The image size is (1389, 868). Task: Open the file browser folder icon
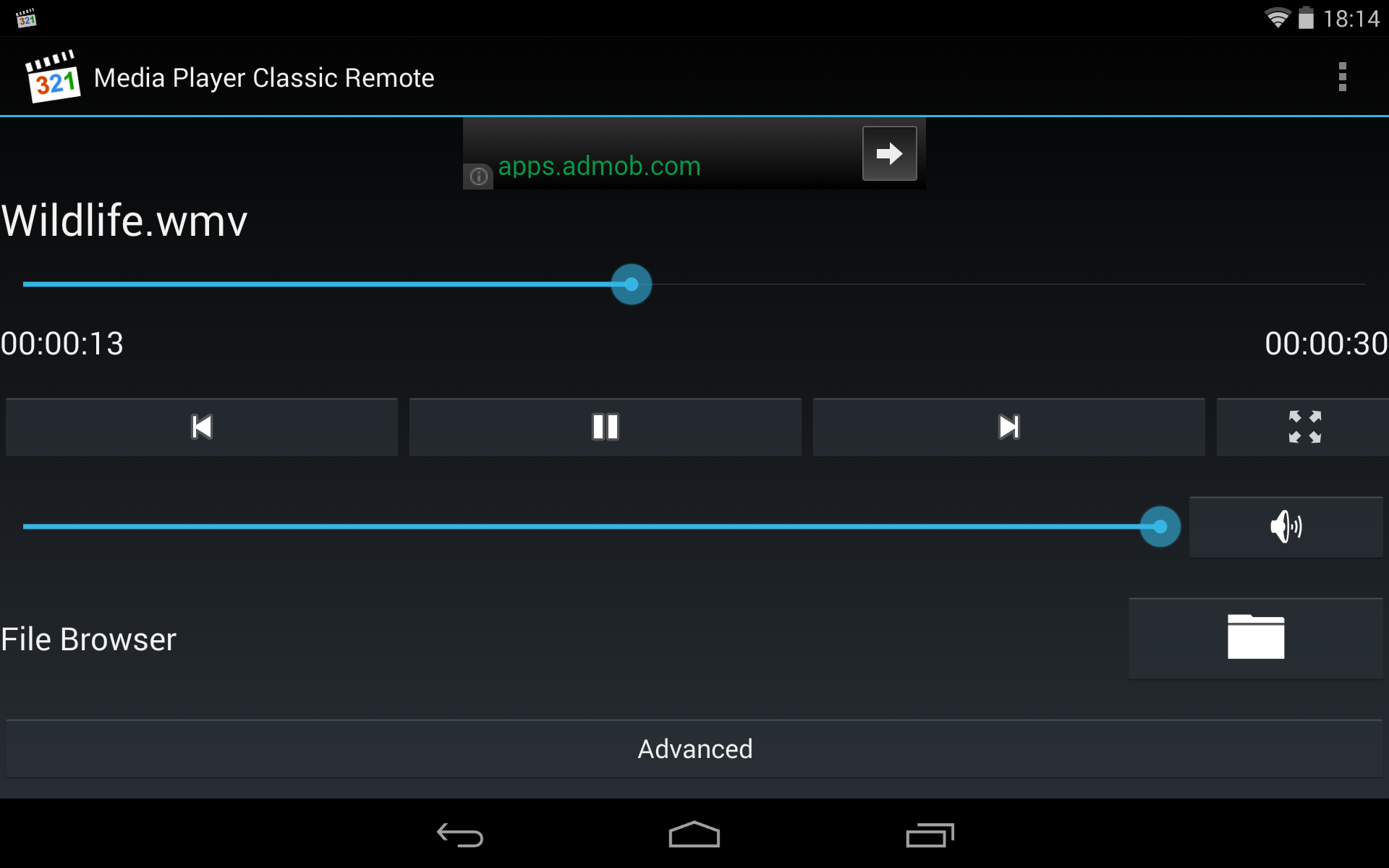pos(1256,638)
